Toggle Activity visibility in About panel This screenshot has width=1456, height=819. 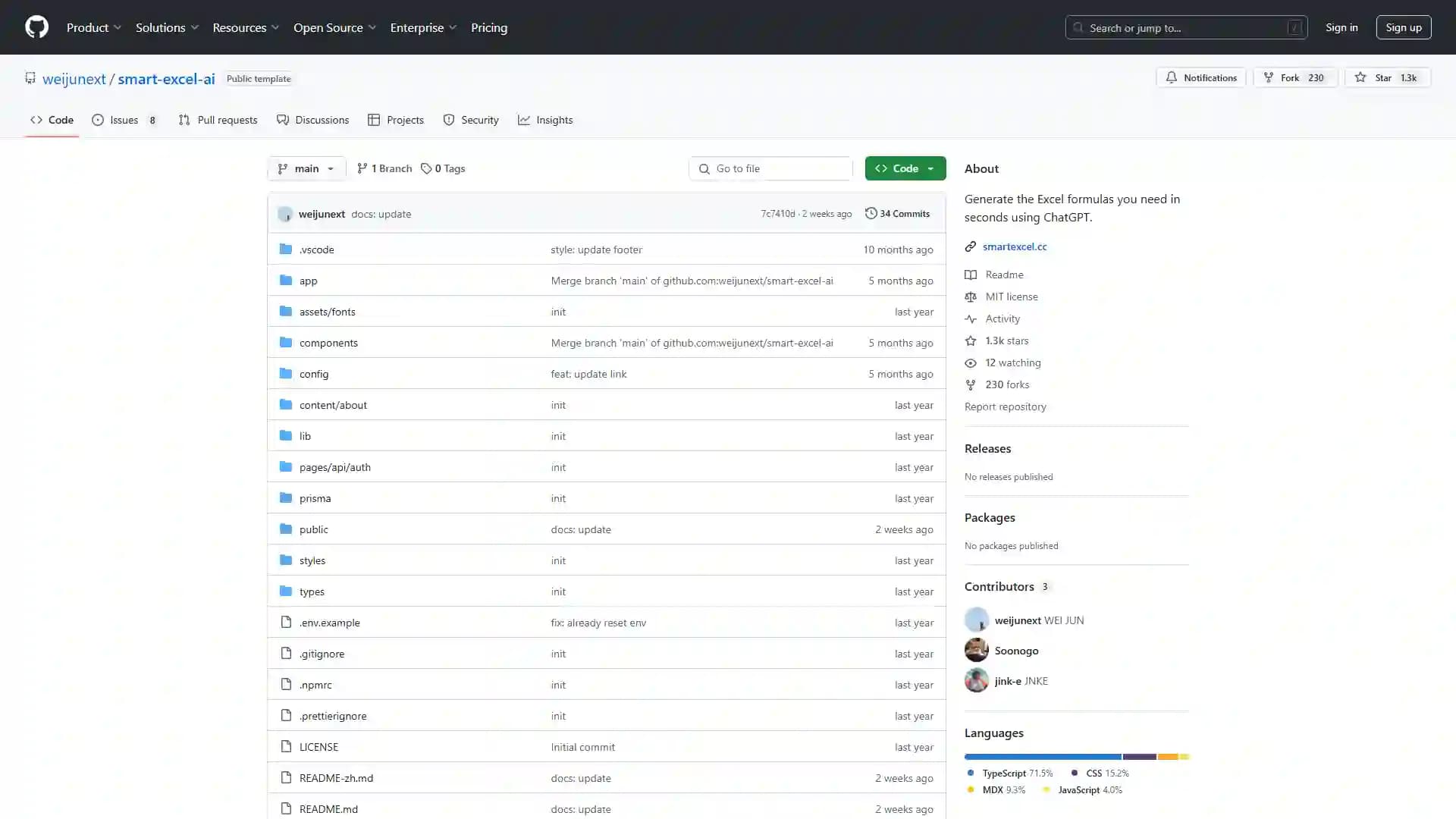coord(1002,318)
